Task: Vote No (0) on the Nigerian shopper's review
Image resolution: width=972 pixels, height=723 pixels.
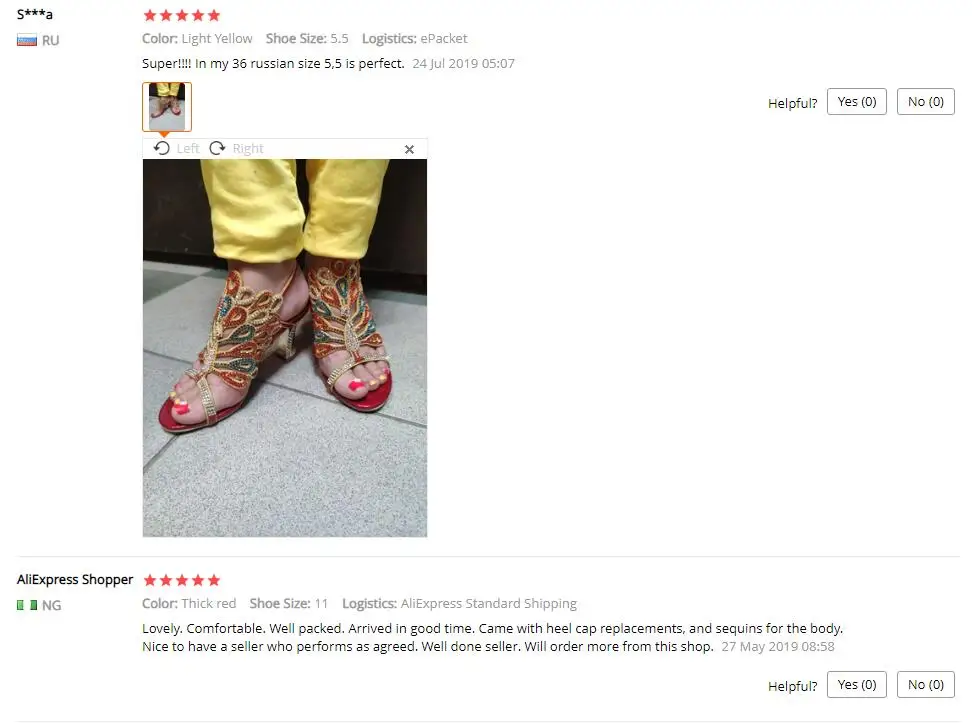Action: click(926, 685)
